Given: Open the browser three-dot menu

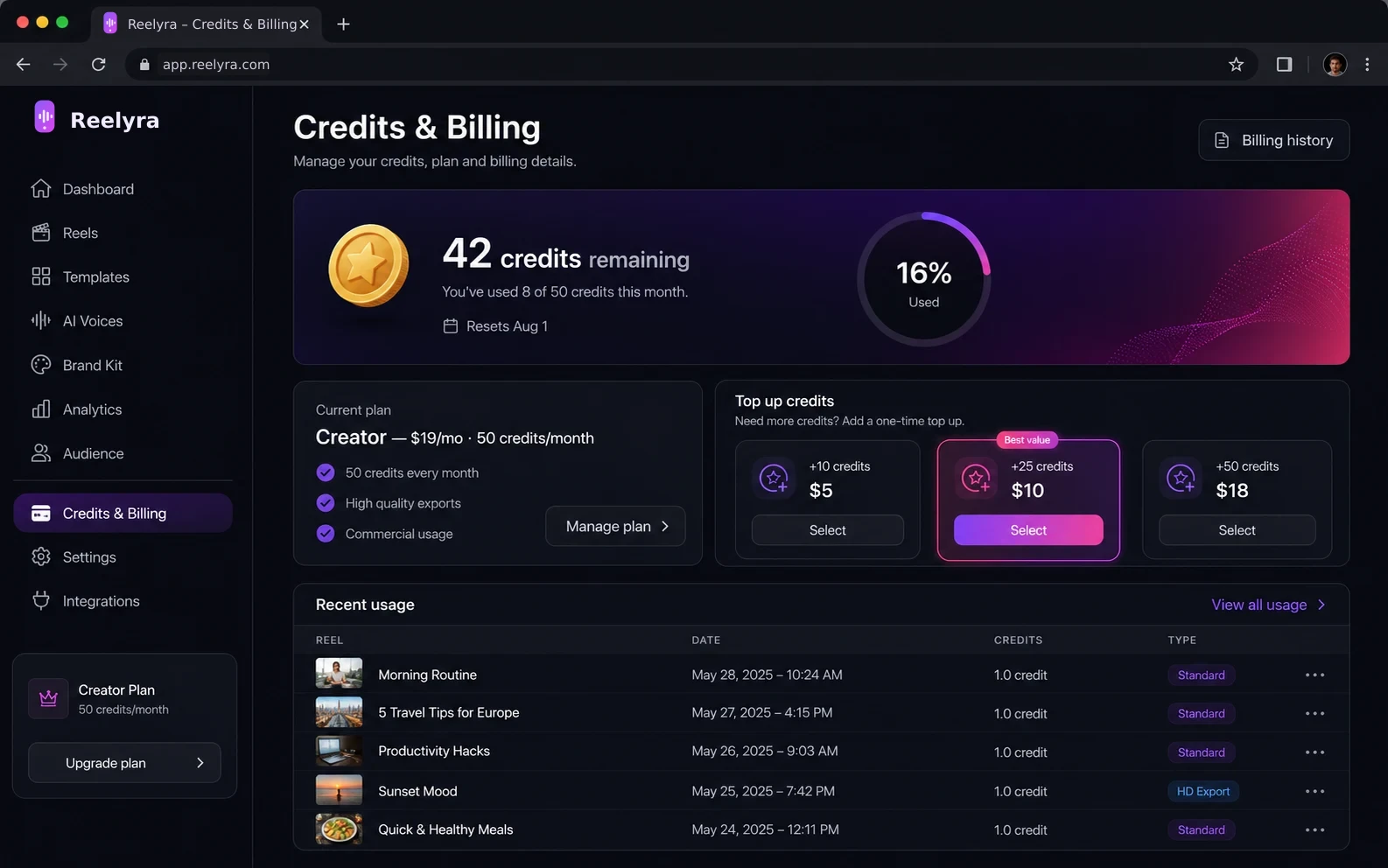Looking at the screenshot, I should point(1367,64).
